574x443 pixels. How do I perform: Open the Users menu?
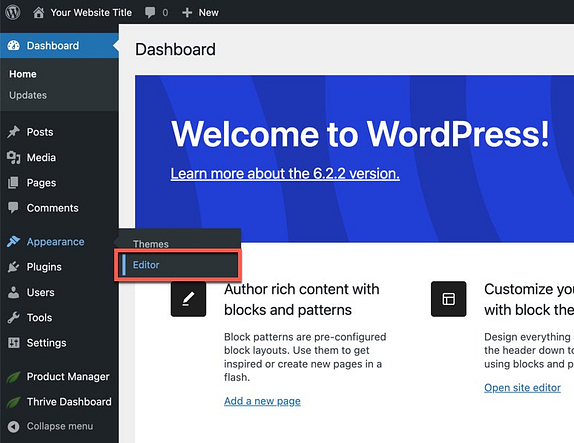pos(41,293)
